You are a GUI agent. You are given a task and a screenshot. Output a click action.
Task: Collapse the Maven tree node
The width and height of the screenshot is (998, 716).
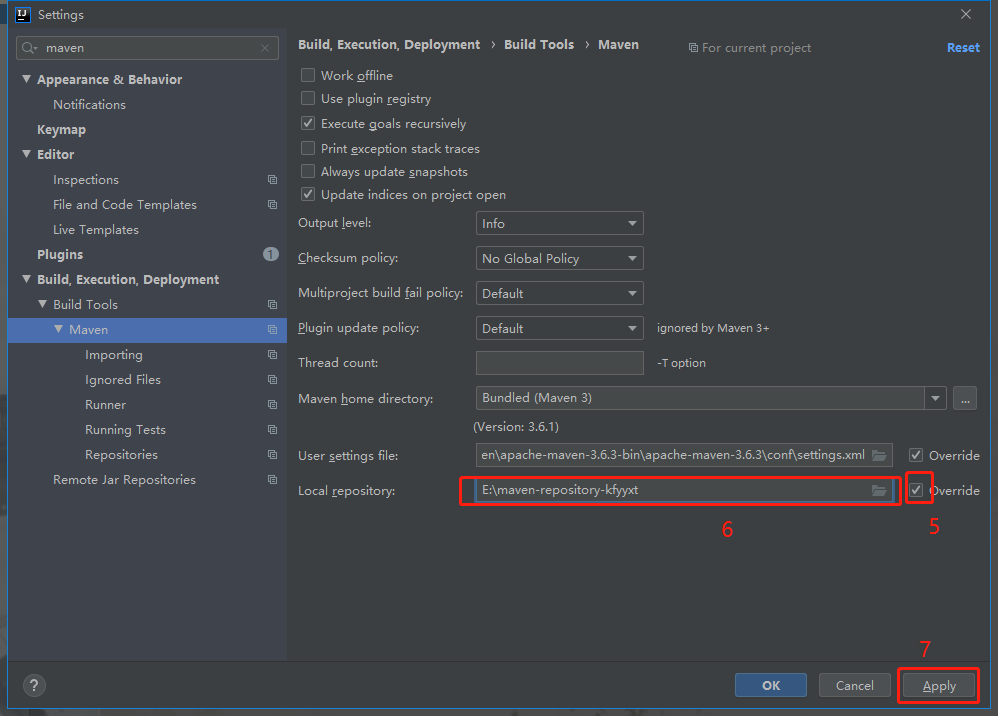(59, 329)
